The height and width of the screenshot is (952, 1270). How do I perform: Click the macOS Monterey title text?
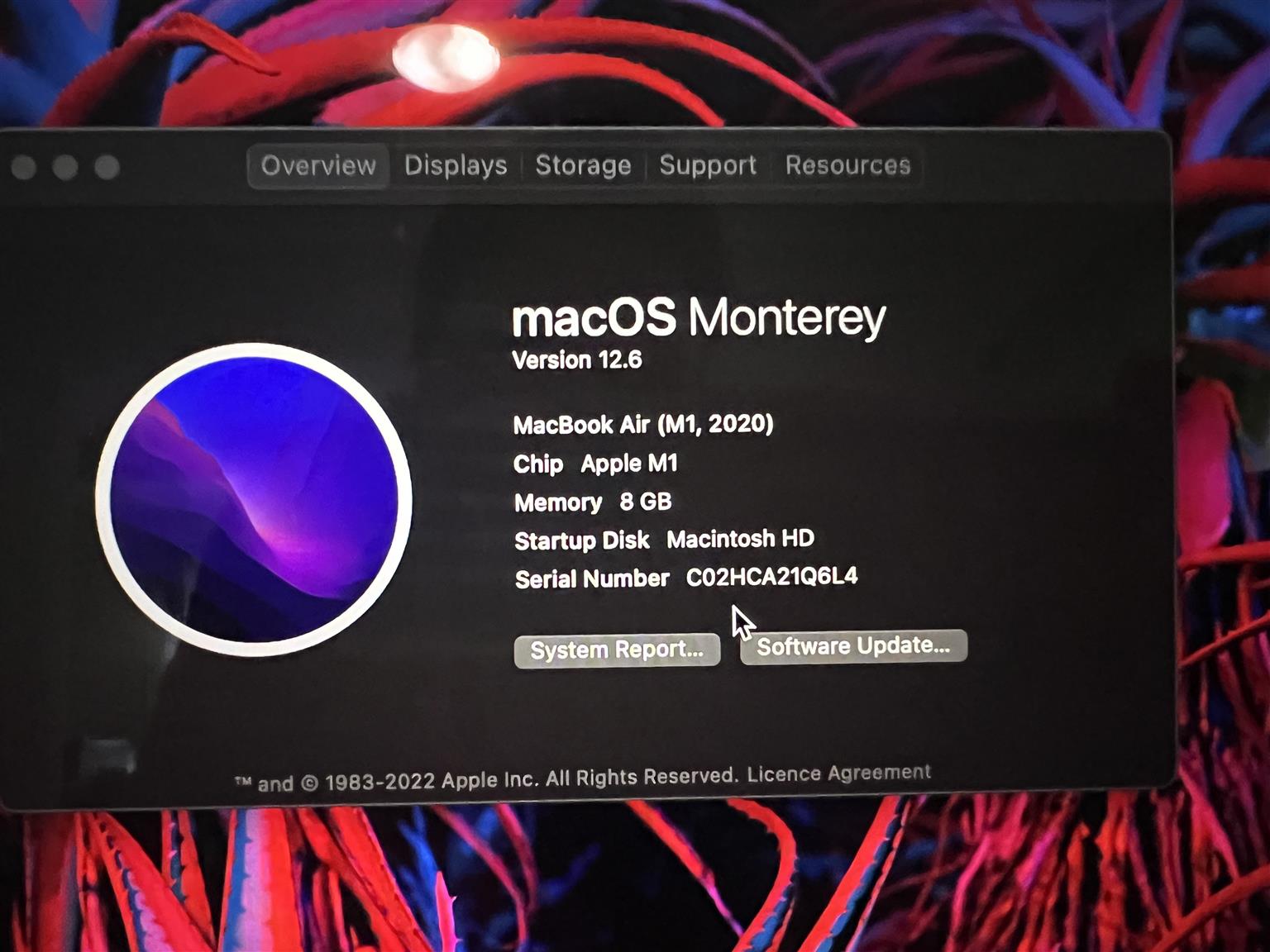pyautogui.click(x=699, y=318)
